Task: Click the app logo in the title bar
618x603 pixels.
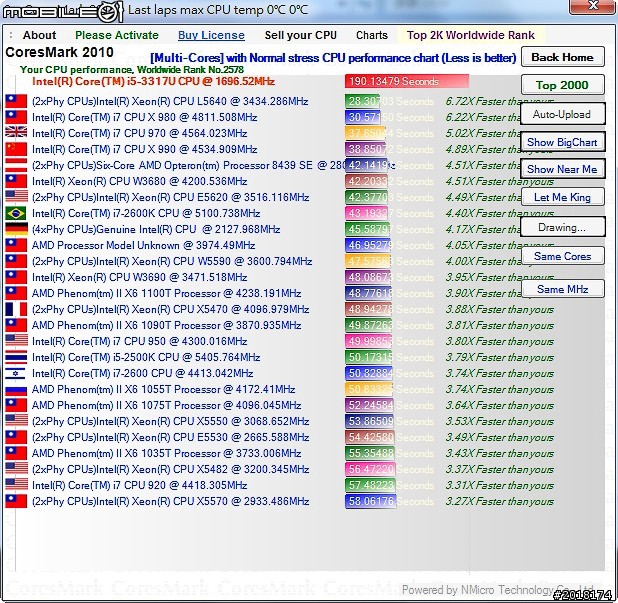Action: pyautogui.click(x=62, y=11)
